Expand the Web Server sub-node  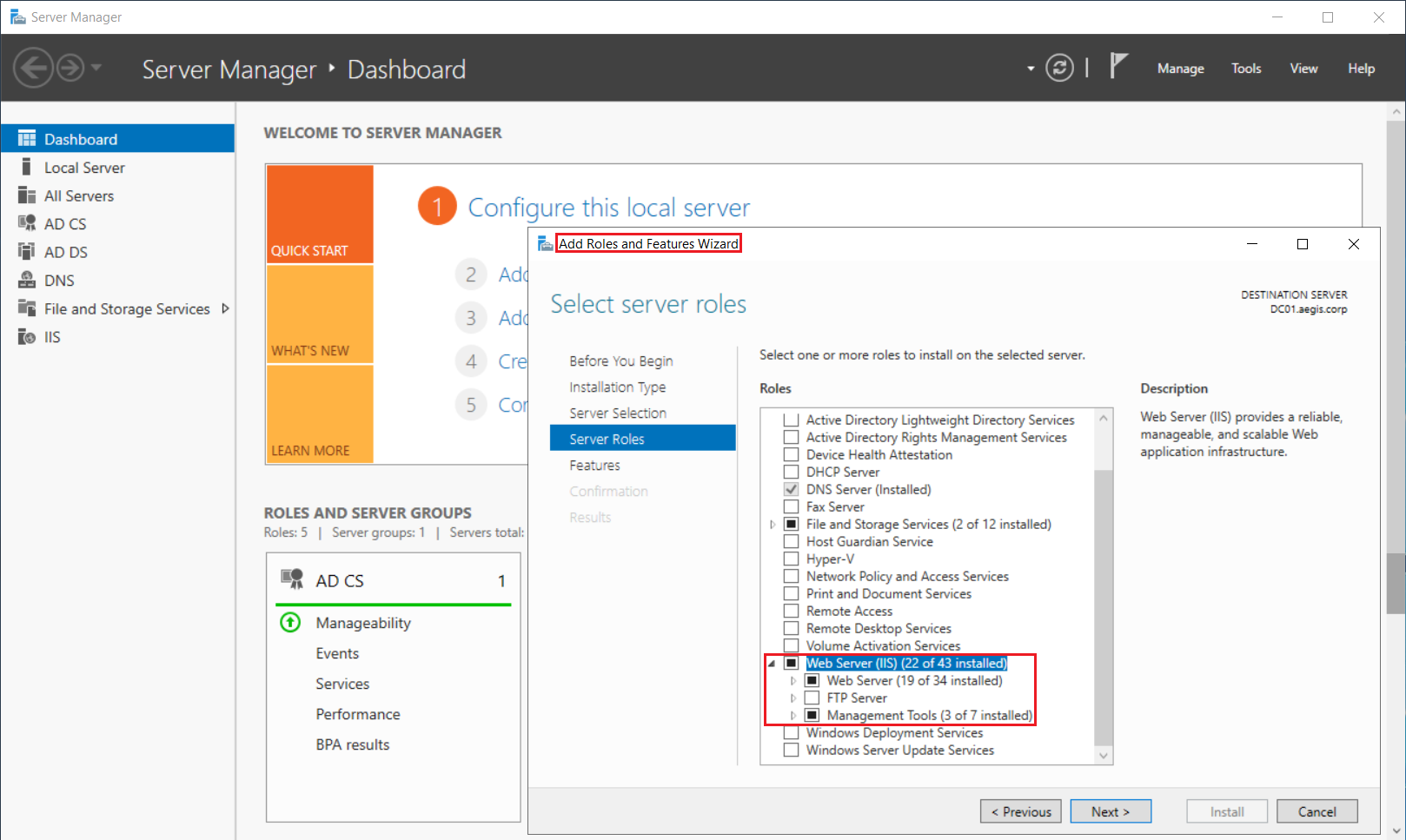pyautogui.click(x=793, y=681)
